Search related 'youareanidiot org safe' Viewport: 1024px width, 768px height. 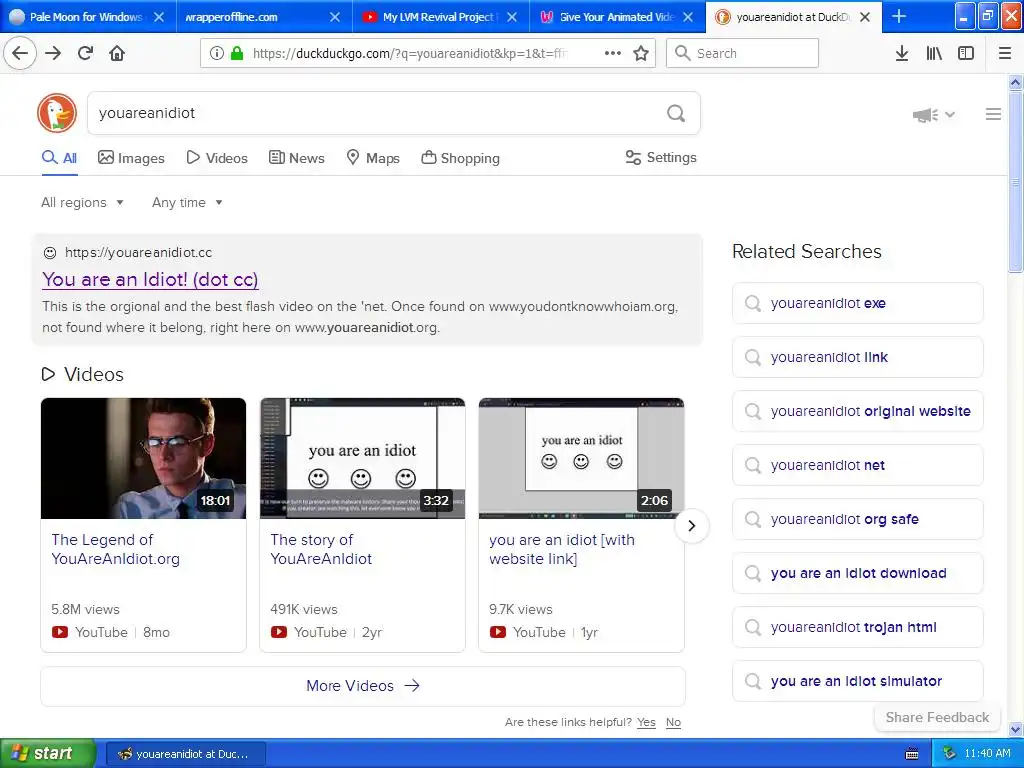(x=857, y=519)
